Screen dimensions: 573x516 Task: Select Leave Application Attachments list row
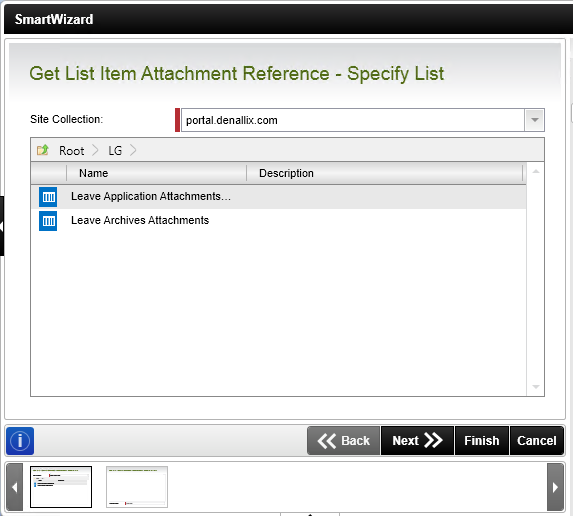tap(279, 197)
